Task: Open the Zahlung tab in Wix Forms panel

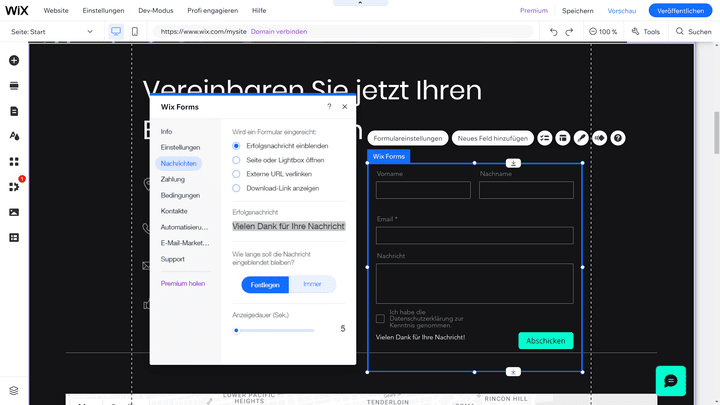Action: point(173,179)
